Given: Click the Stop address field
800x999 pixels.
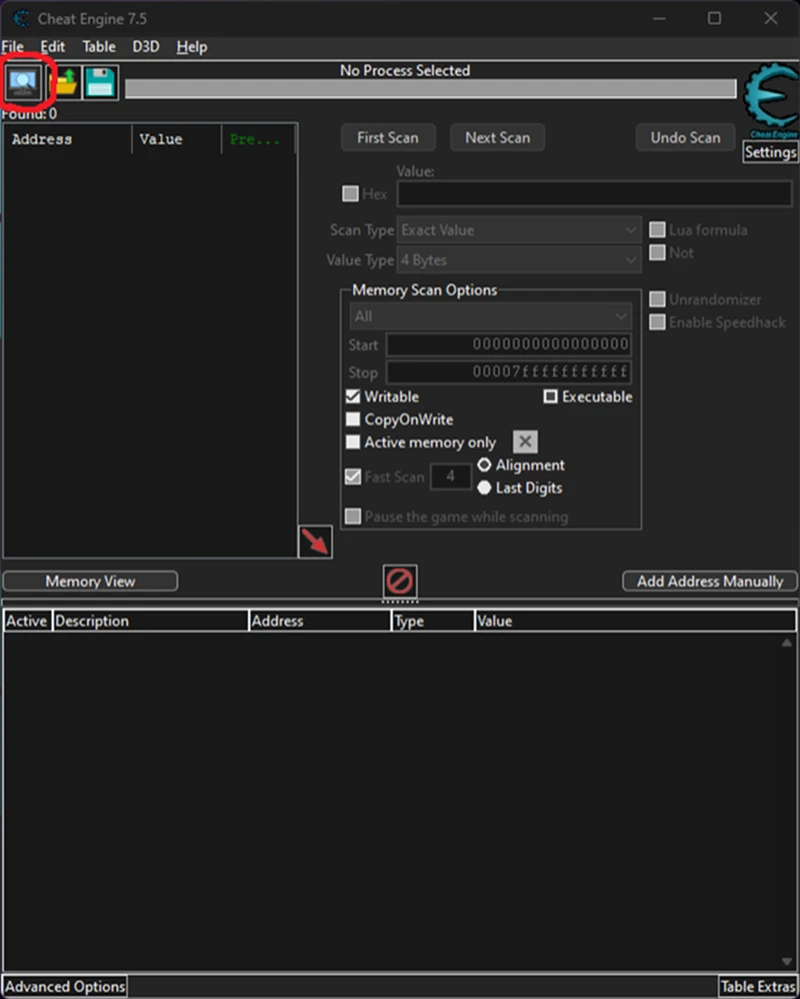Looking at the screenshot, I should coord(509,372).
